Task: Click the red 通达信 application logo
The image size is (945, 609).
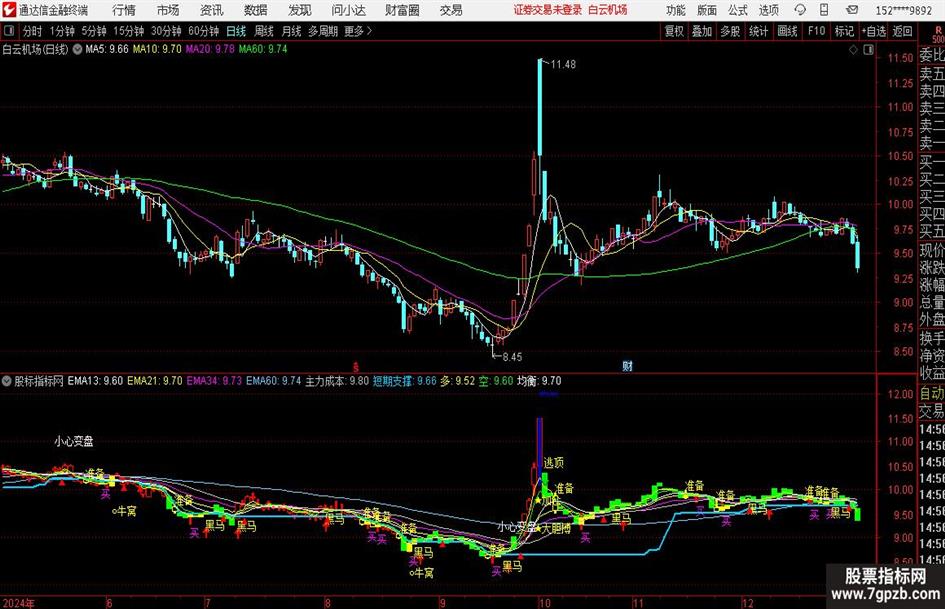Action: tap(8, 10)
